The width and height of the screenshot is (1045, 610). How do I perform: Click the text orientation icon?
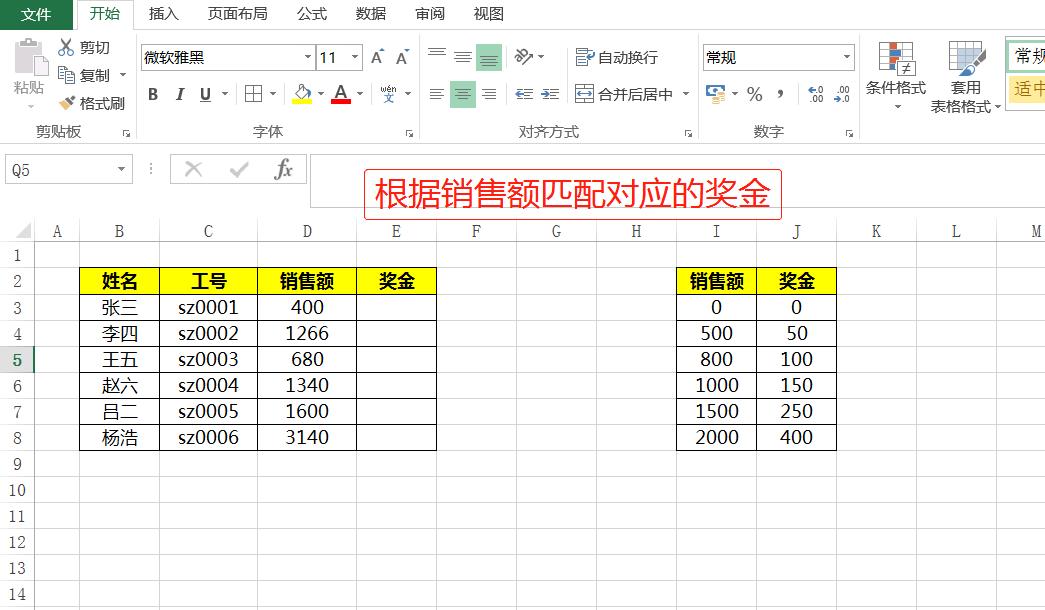pyautogui.click(x=524, y=57)
